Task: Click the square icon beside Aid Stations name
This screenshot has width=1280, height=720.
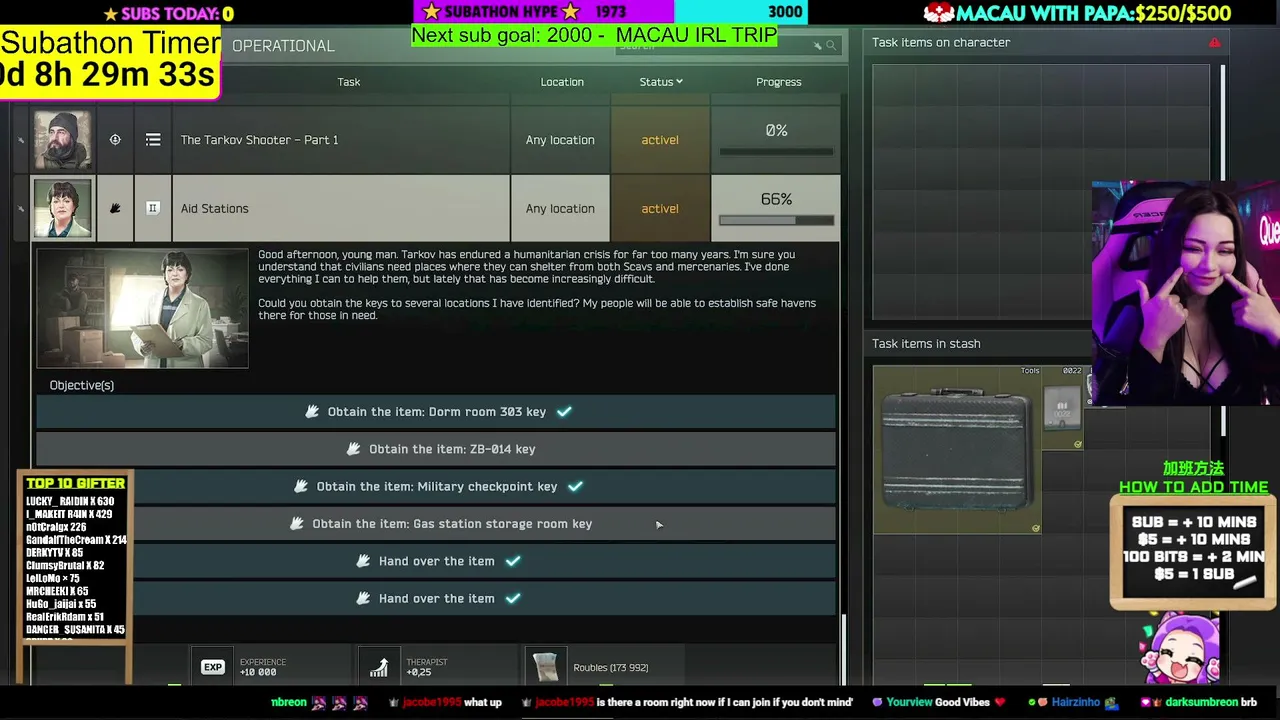Action: [x=153, y=208]
